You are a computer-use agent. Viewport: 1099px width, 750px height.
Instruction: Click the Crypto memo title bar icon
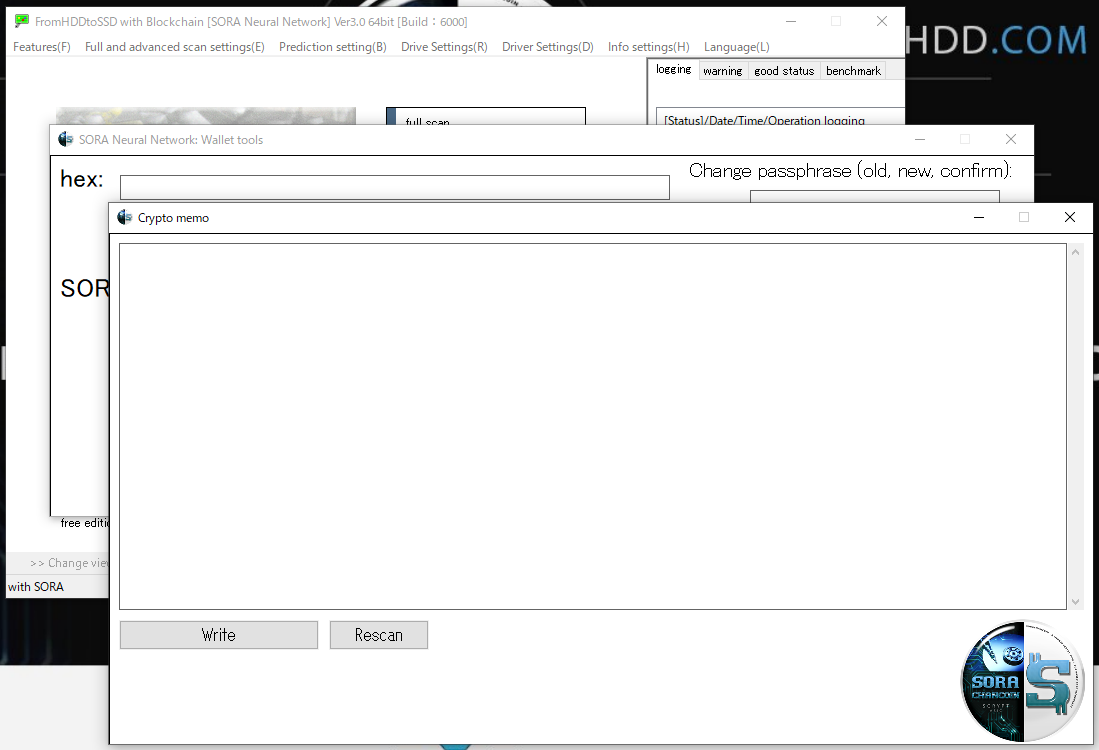[125, 217]
